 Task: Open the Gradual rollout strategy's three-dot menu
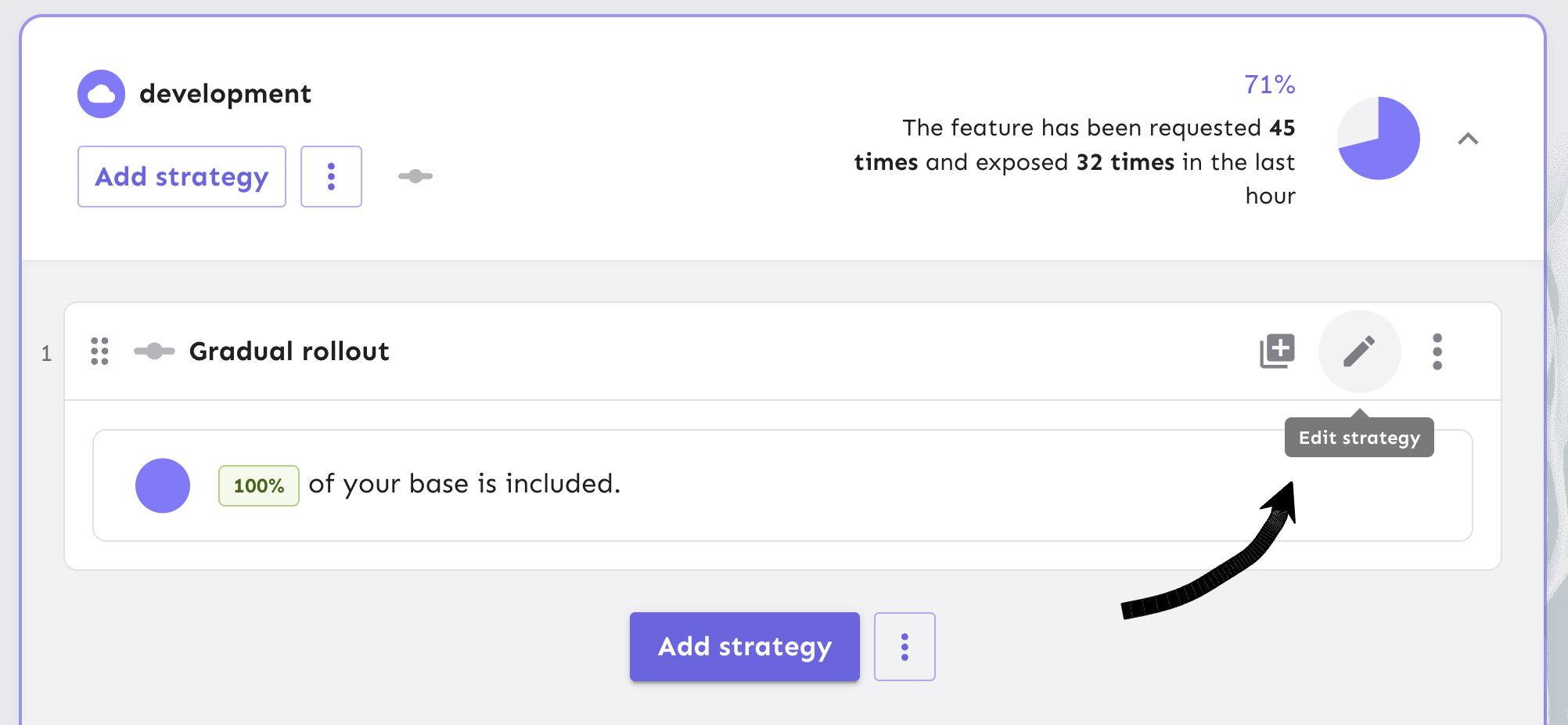coord(1437,352)
